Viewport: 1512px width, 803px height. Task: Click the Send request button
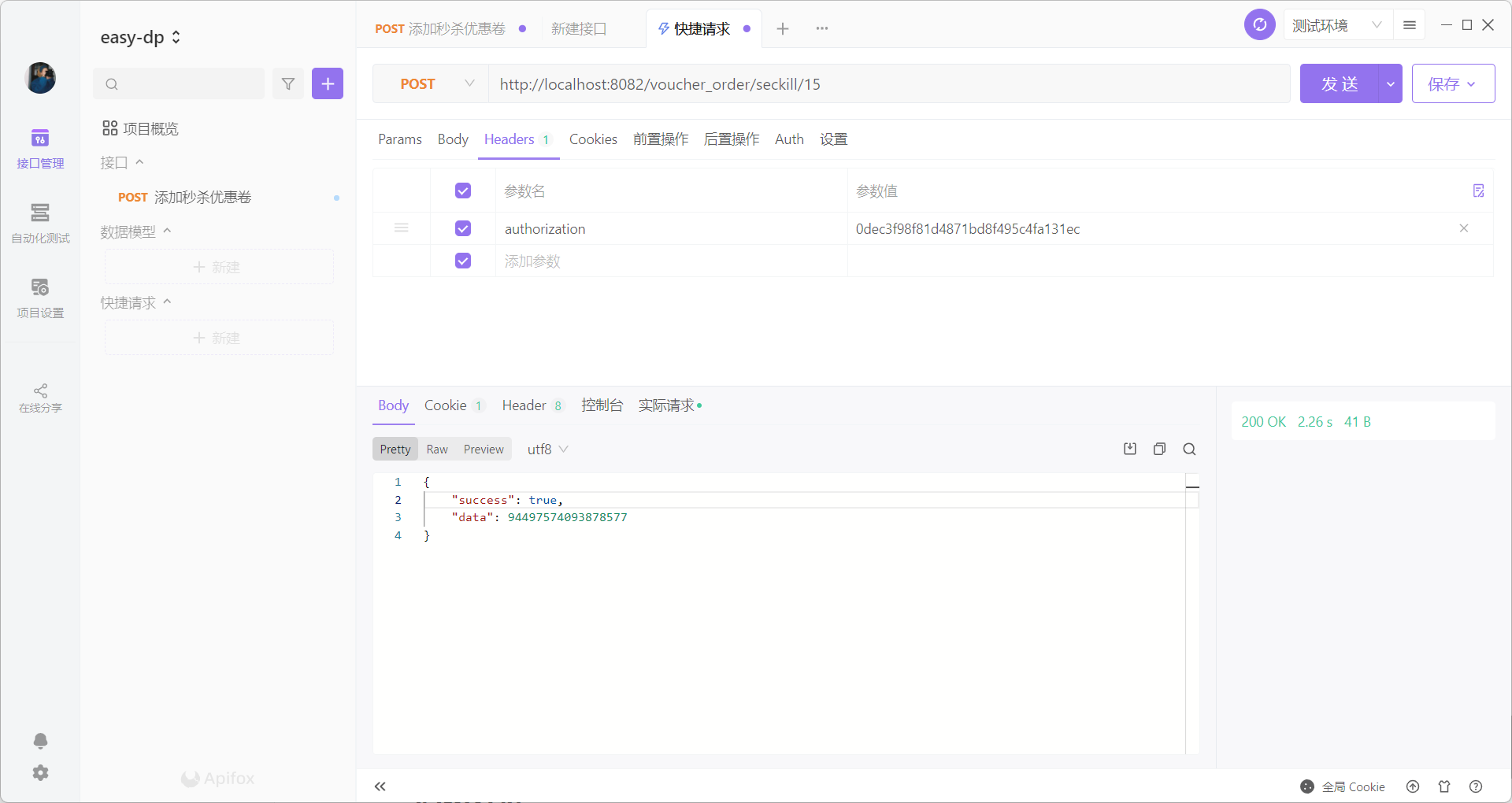(1339, 83)
